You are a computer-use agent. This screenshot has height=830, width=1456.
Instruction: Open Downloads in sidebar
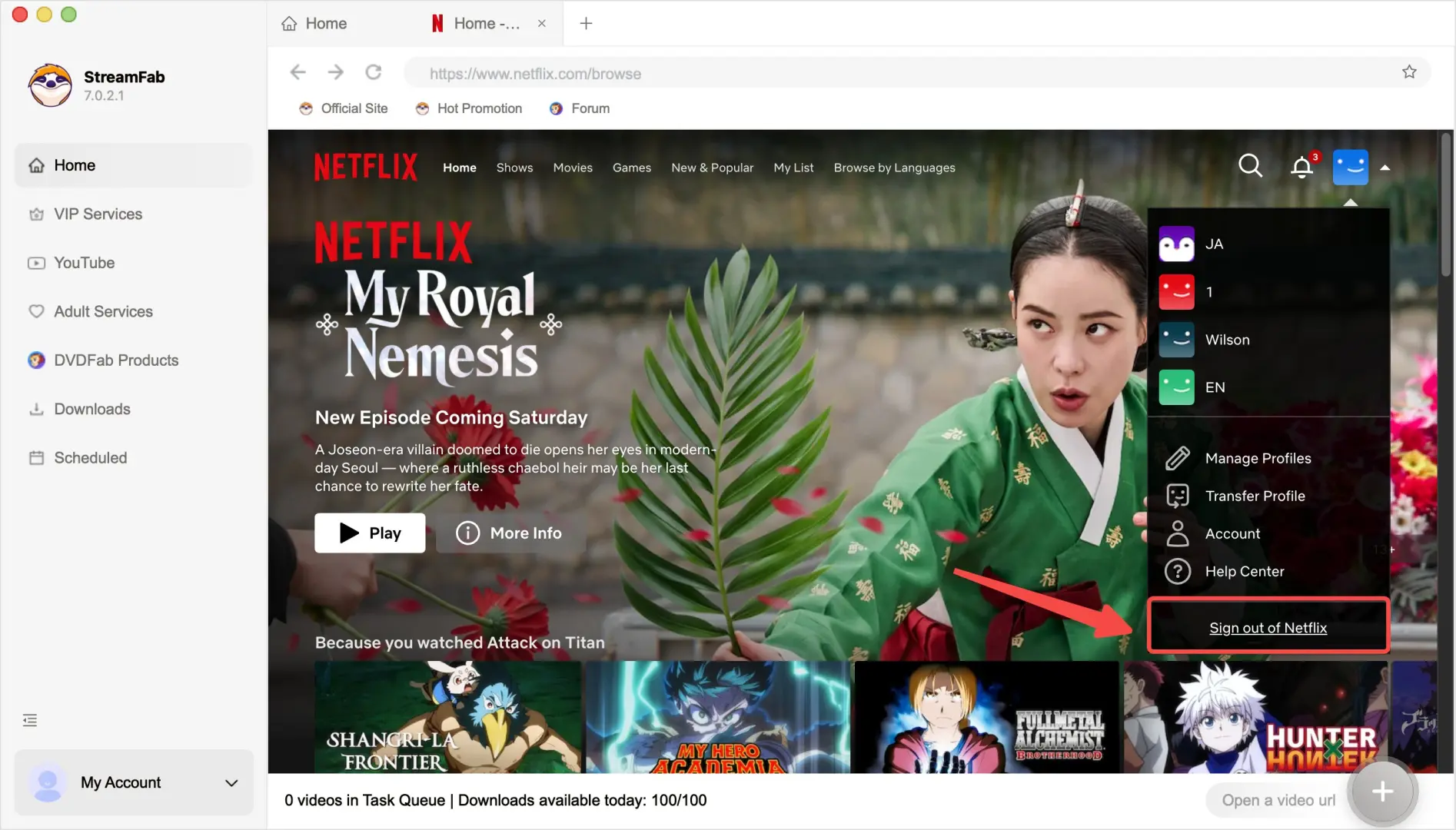coord(134,409)
